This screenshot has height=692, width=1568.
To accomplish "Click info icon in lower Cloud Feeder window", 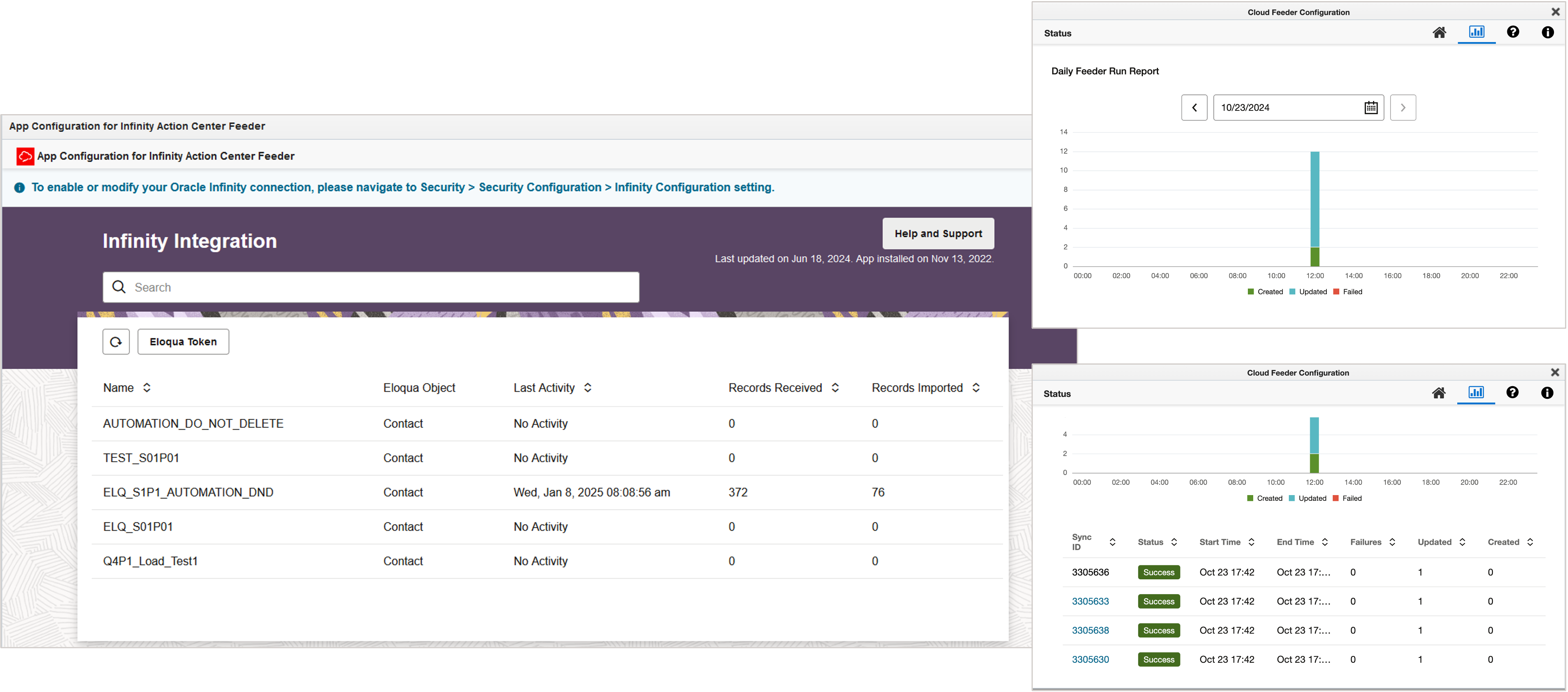I will point(1547,393).
